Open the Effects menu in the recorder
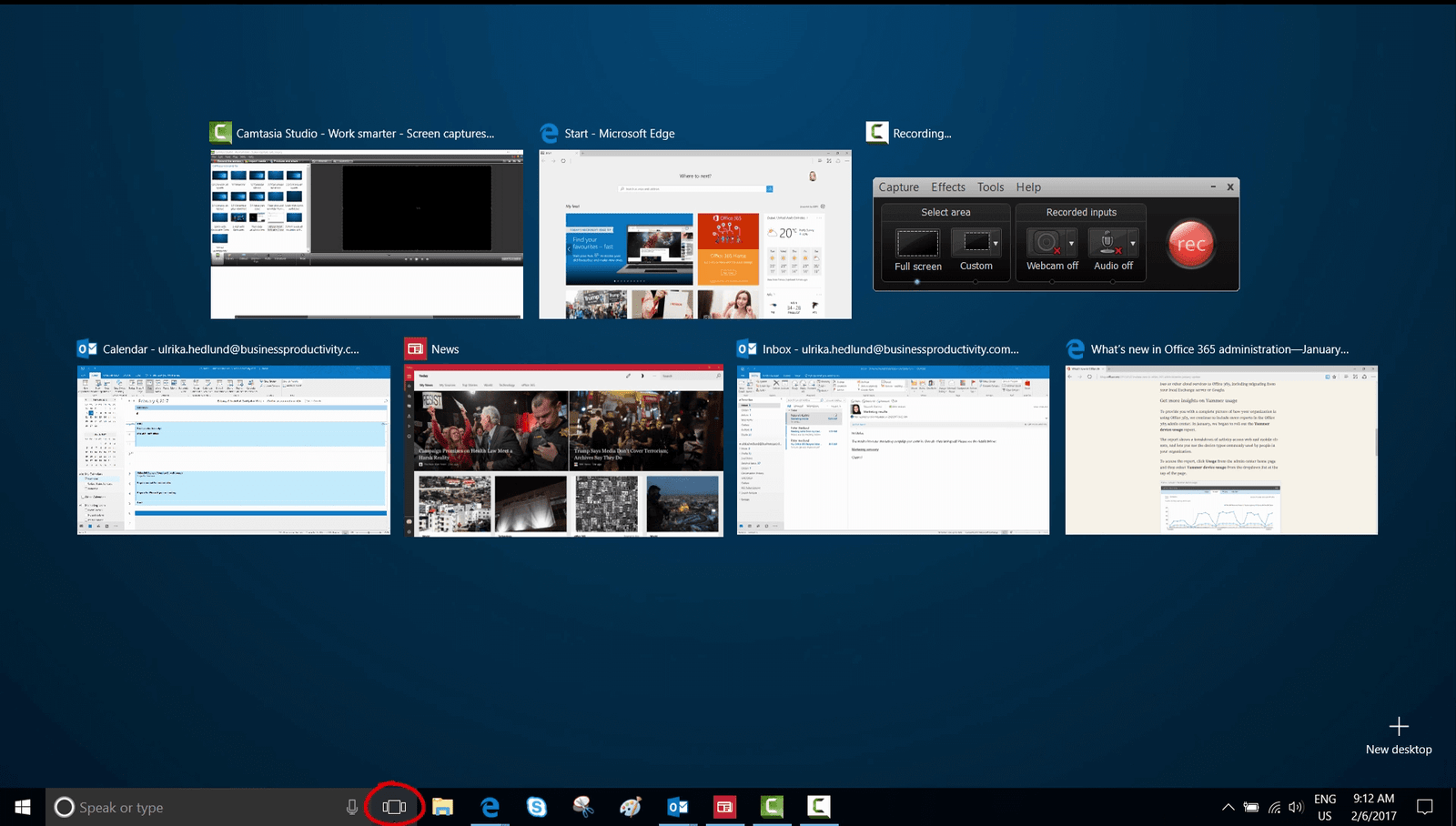Viewport: 1456px width, 826px height. pyautogui.click(x=947, y=187)
